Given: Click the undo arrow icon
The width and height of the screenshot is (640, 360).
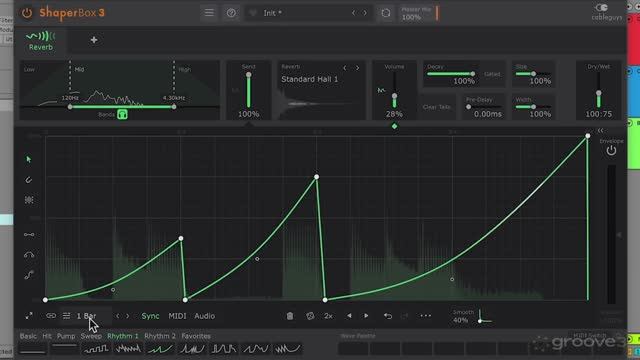Looking at the screenshot, I should (x=388, y=316).
